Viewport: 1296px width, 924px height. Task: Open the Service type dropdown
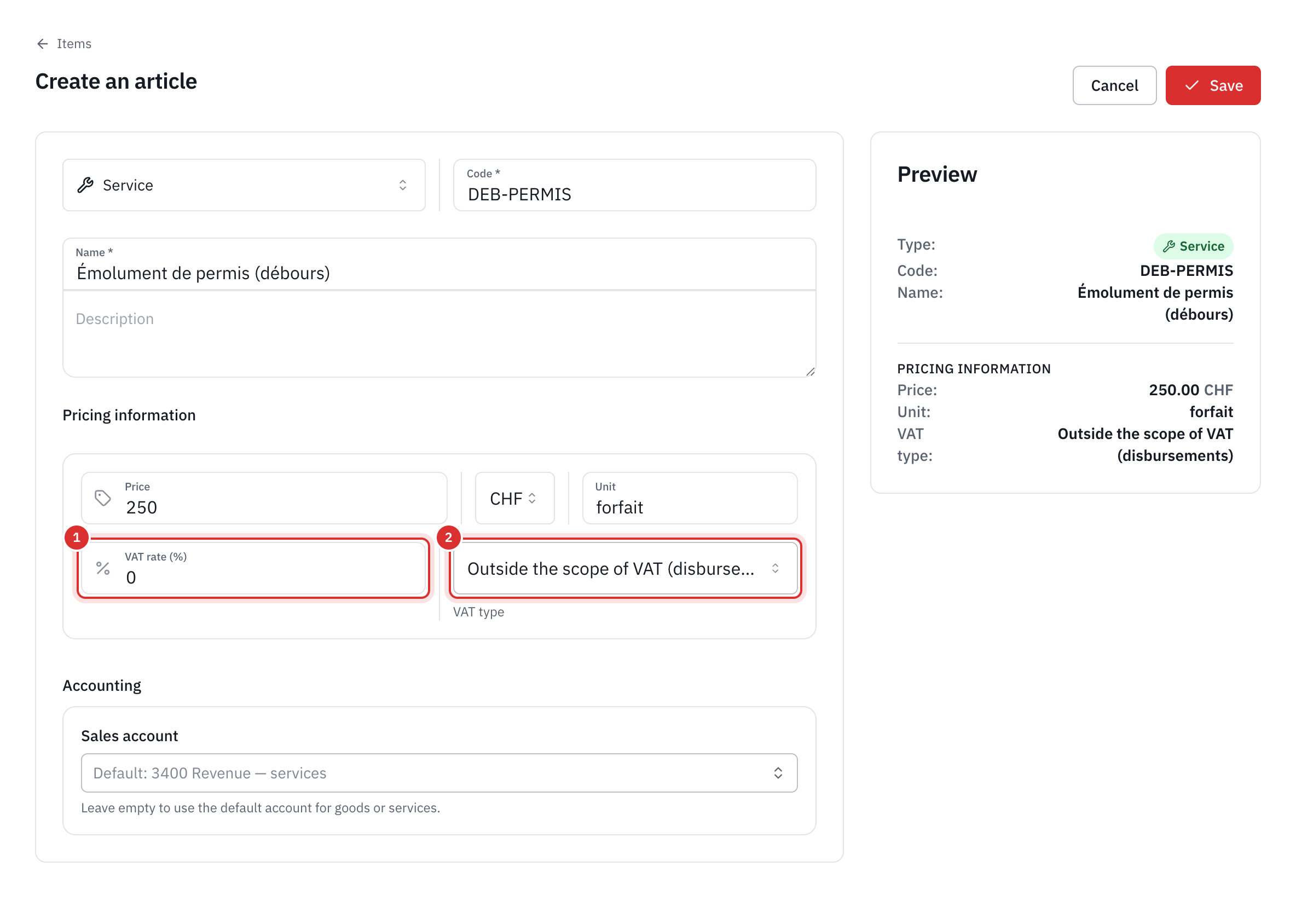(x=244, y=185)
